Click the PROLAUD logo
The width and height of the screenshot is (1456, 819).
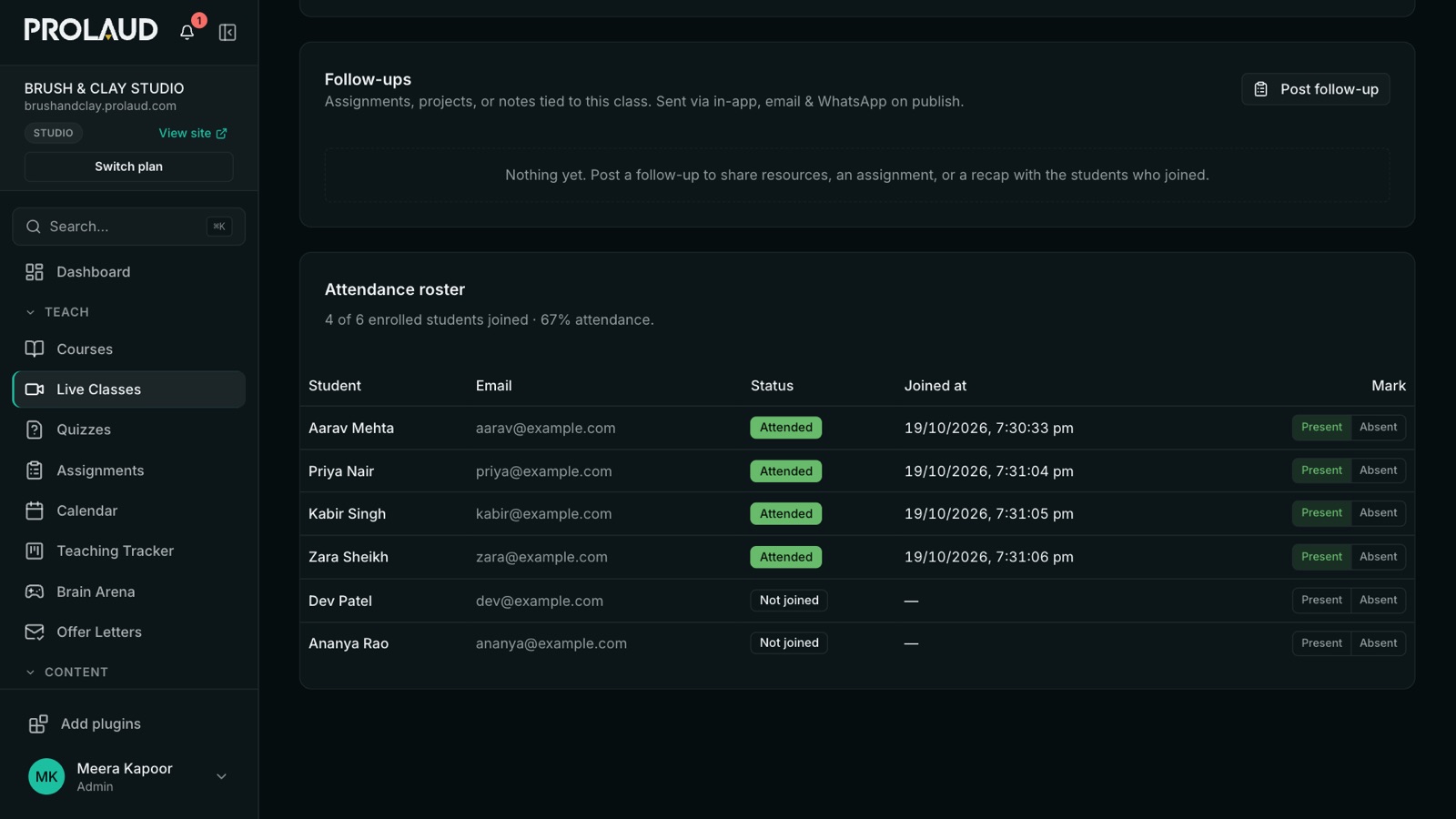[x=91, y=30]
